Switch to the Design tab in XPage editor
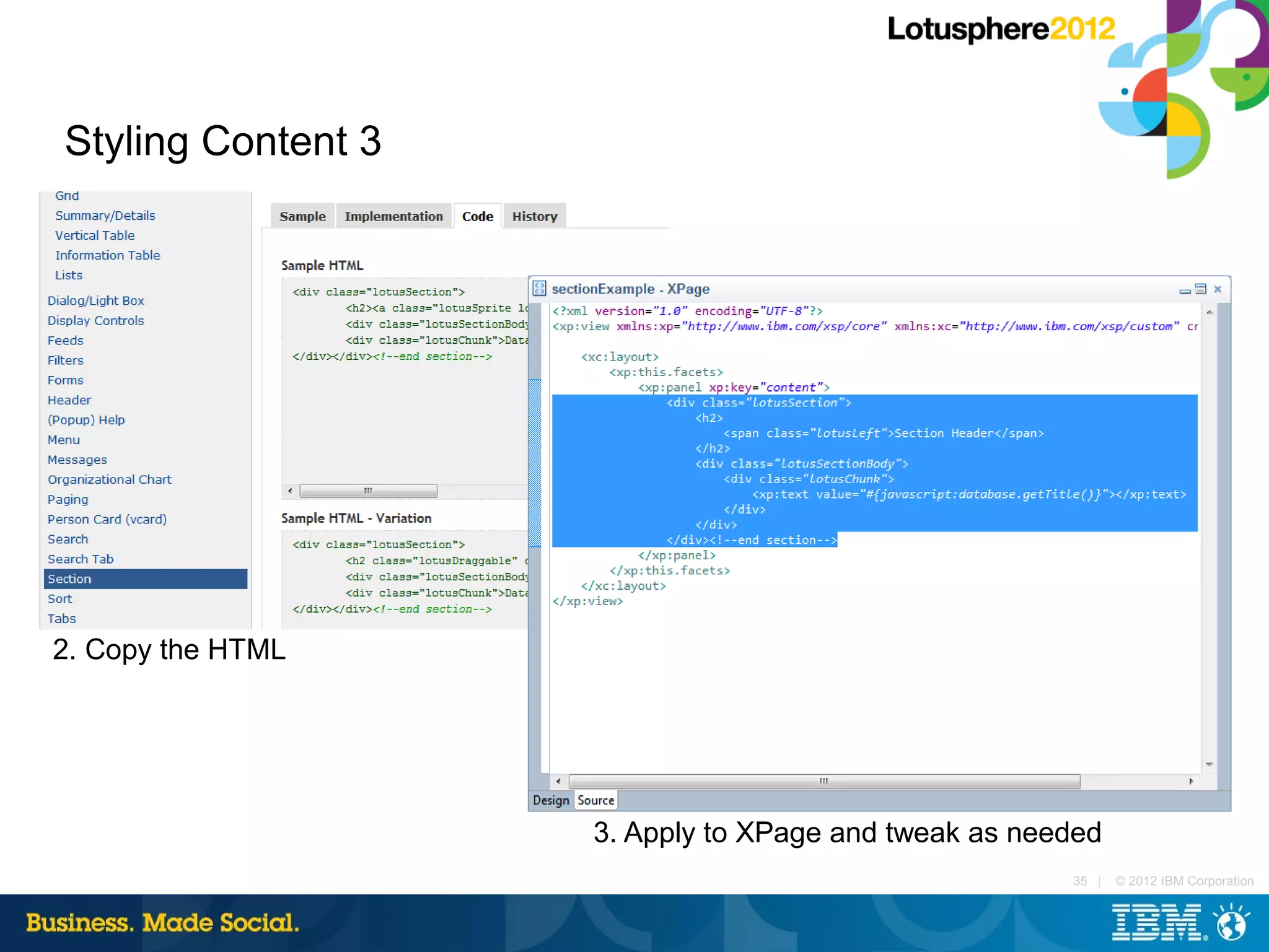 551,800
